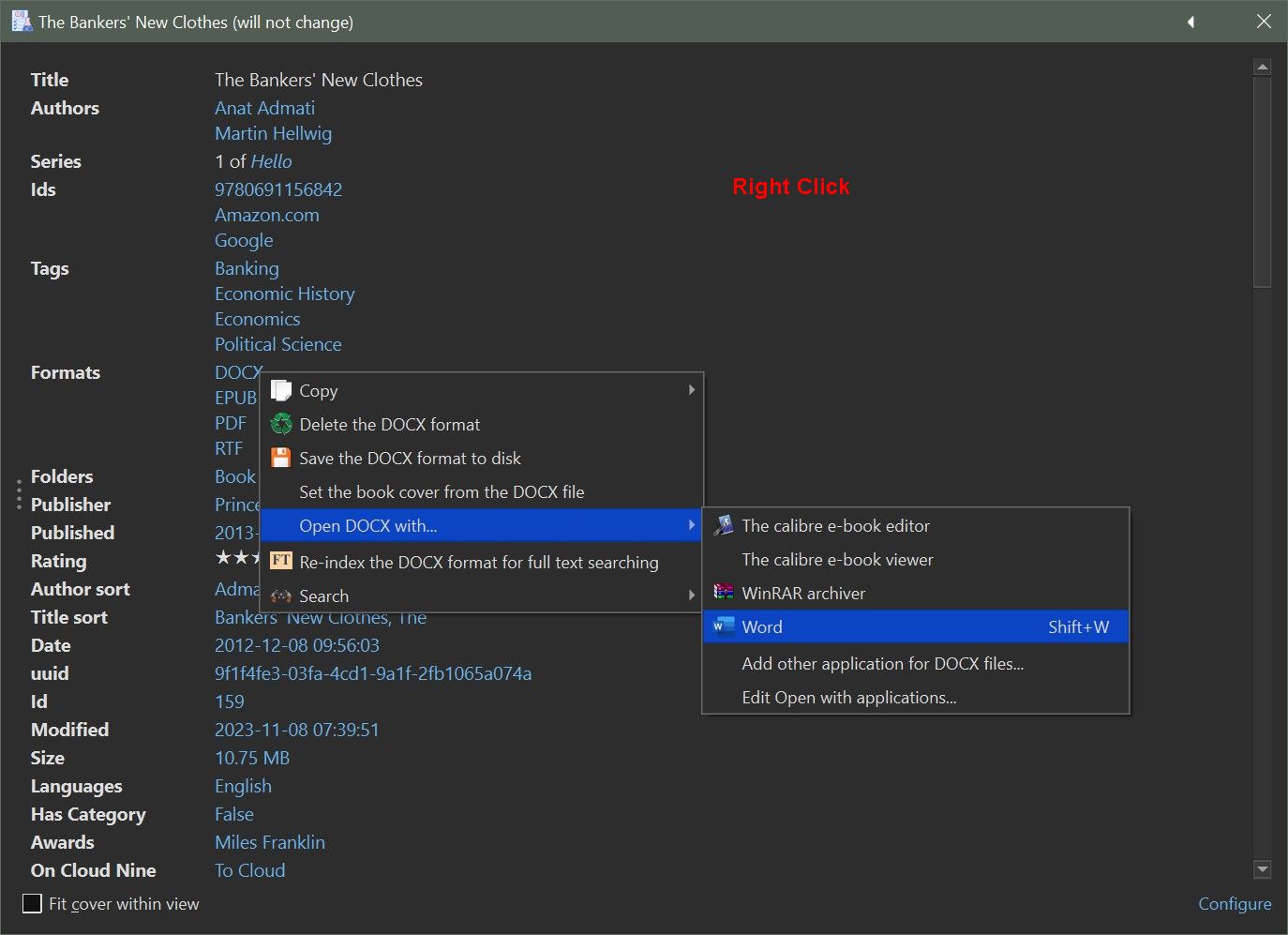Expand the Copy submenu arrow
The width and height of the screenshot is (1288, 935).
click(x=691, y=389)
